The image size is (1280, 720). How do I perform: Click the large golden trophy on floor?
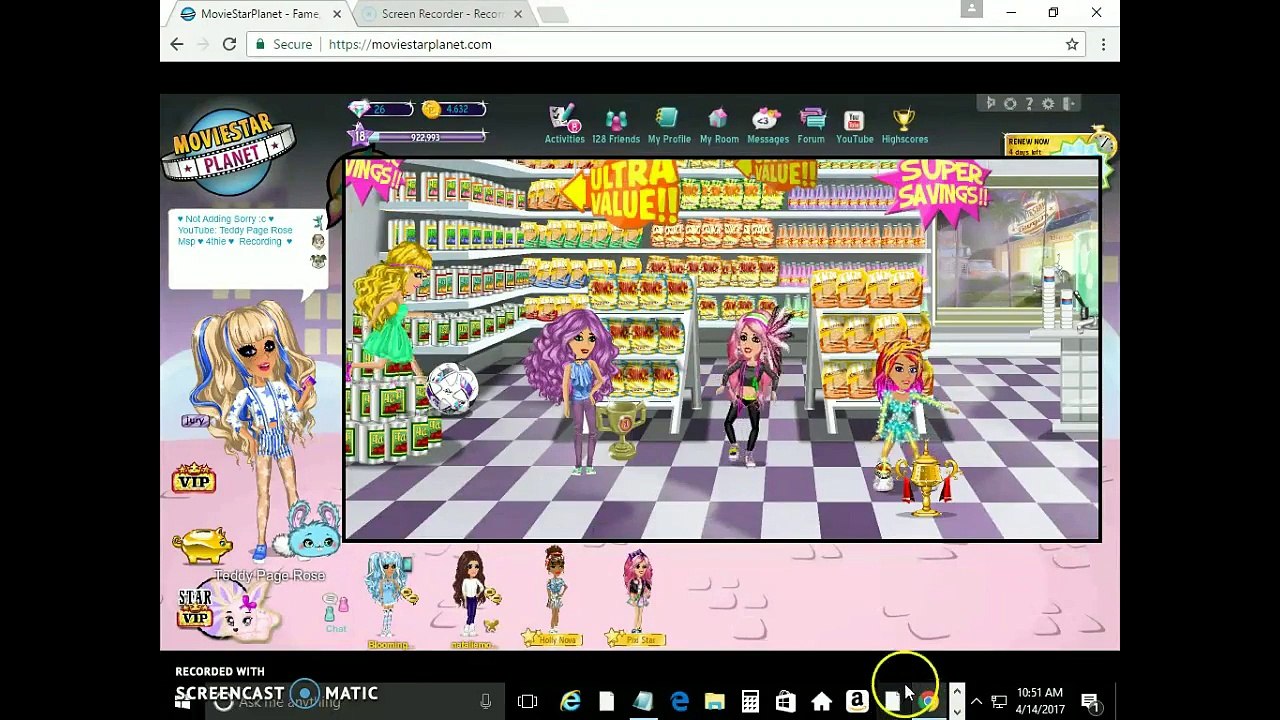pos(927,480)
